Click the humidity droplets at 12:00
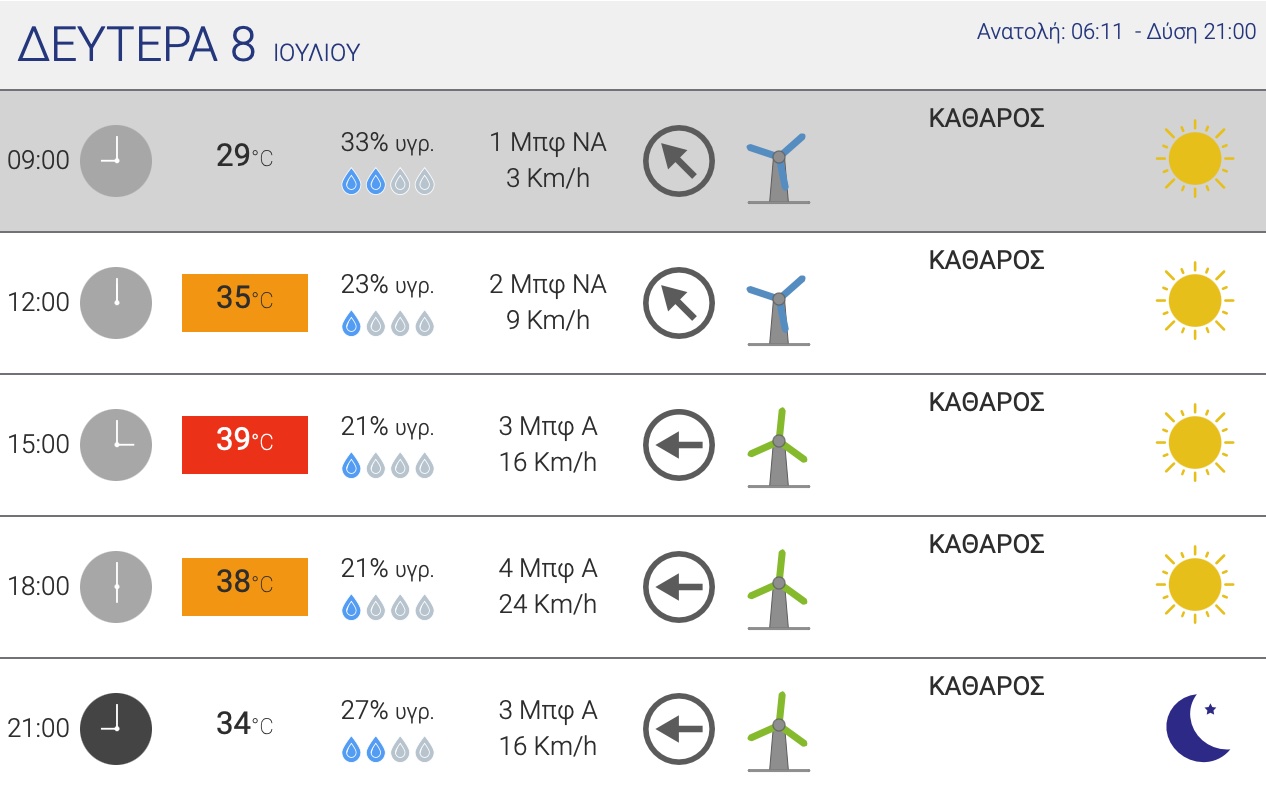Image resolution: width=1266 pixels, height=796 pixels. pos(388,324)
